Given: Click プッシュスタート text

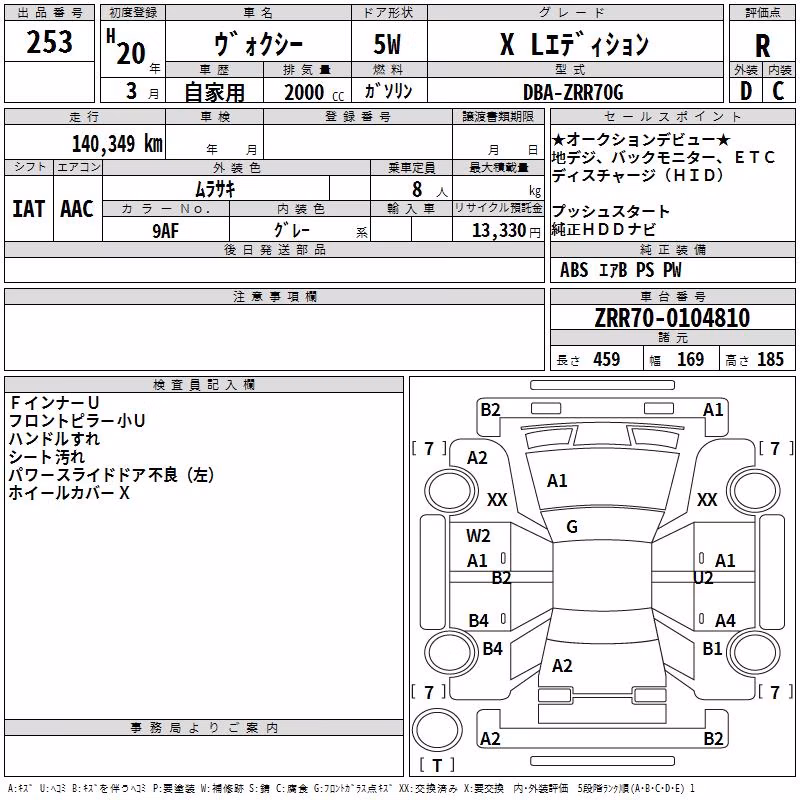Looking at the screenshot, I should [x=611, y=211].
